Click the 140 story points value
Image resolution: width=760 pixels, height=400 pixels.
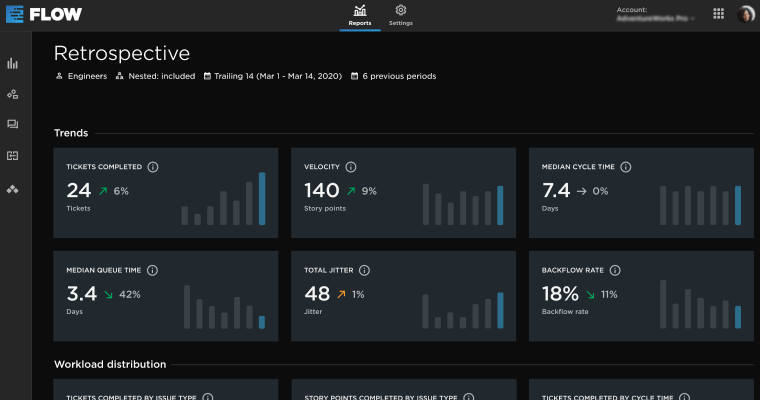322,191
